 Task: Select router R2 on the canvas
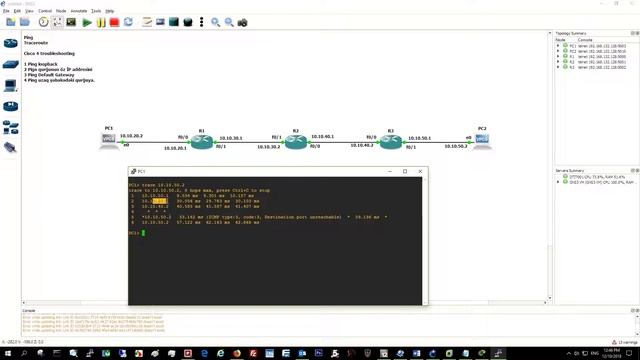[x=296, y=142]
